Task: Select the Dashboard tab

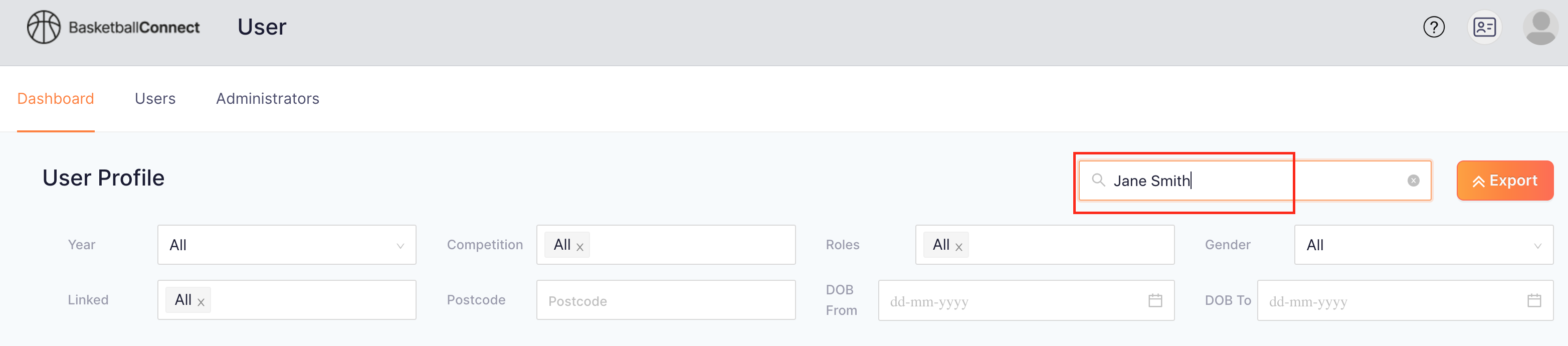Action: pyautogui.click(x=55, y=99)
